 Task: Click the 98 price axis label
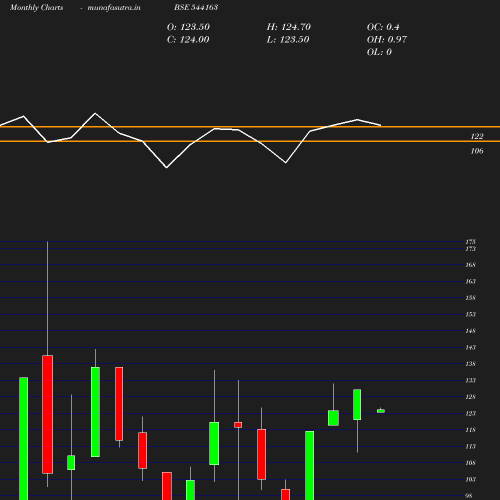coord(469,496)
